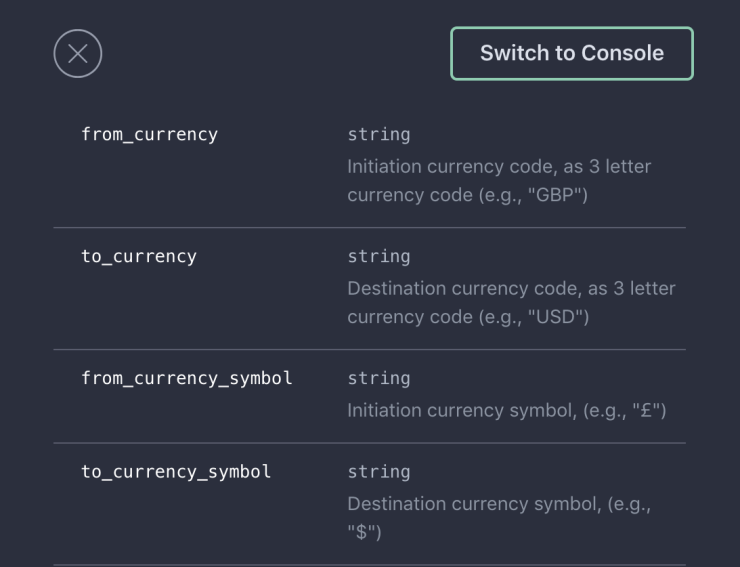This screenshot has width=740, height=567.
Task: Click the divider line below the from_currency row
Action: 369,228
